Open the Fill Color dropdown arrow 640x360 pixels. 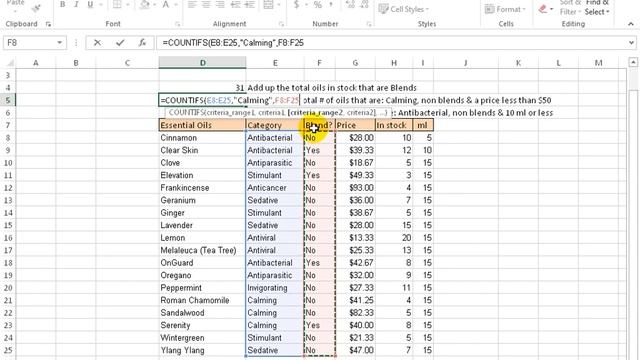point(155,4)
